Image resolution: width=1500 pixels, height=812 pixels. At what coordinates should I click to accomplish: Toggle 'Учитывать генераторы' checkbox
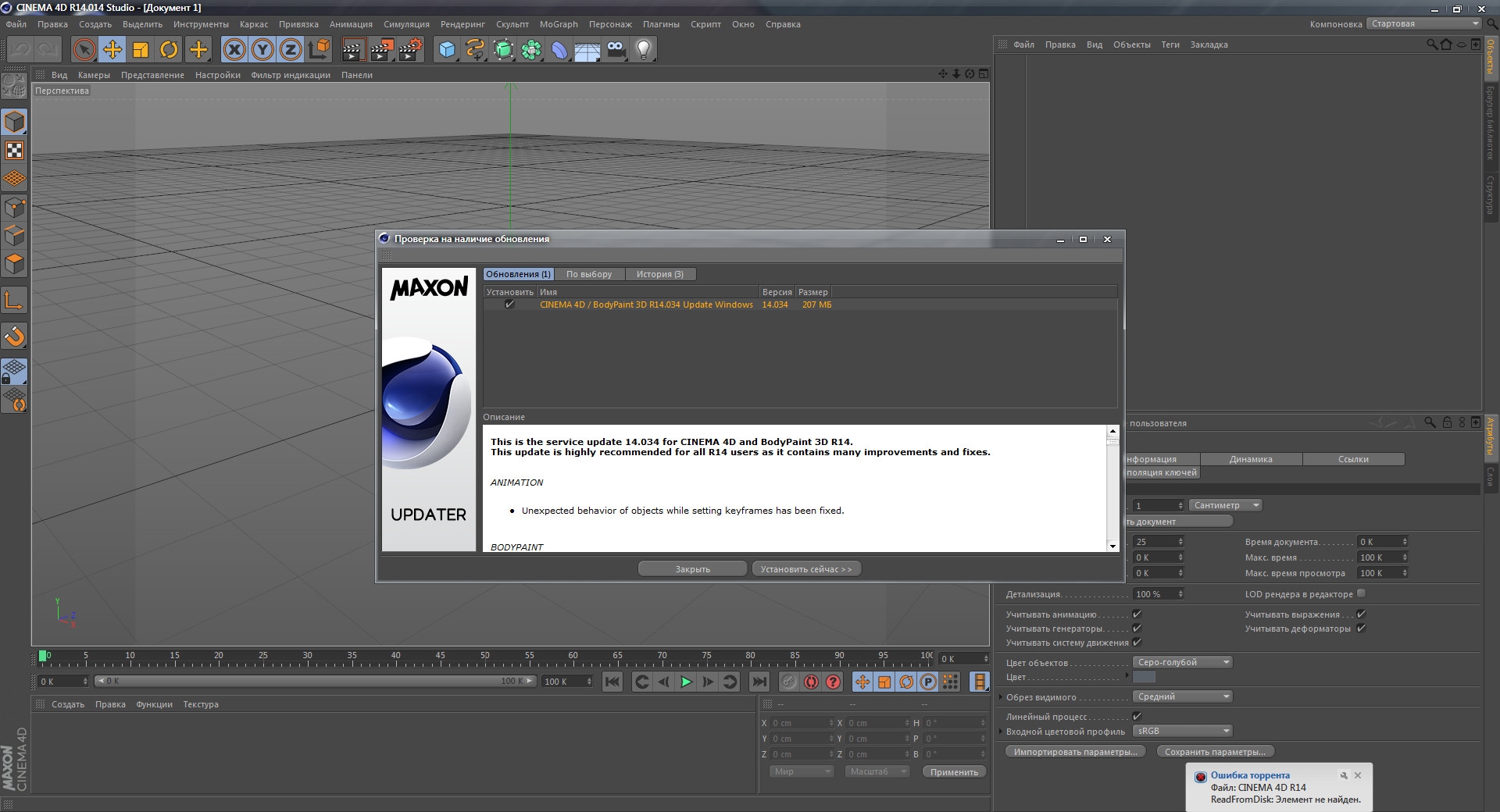[1137, 629]
